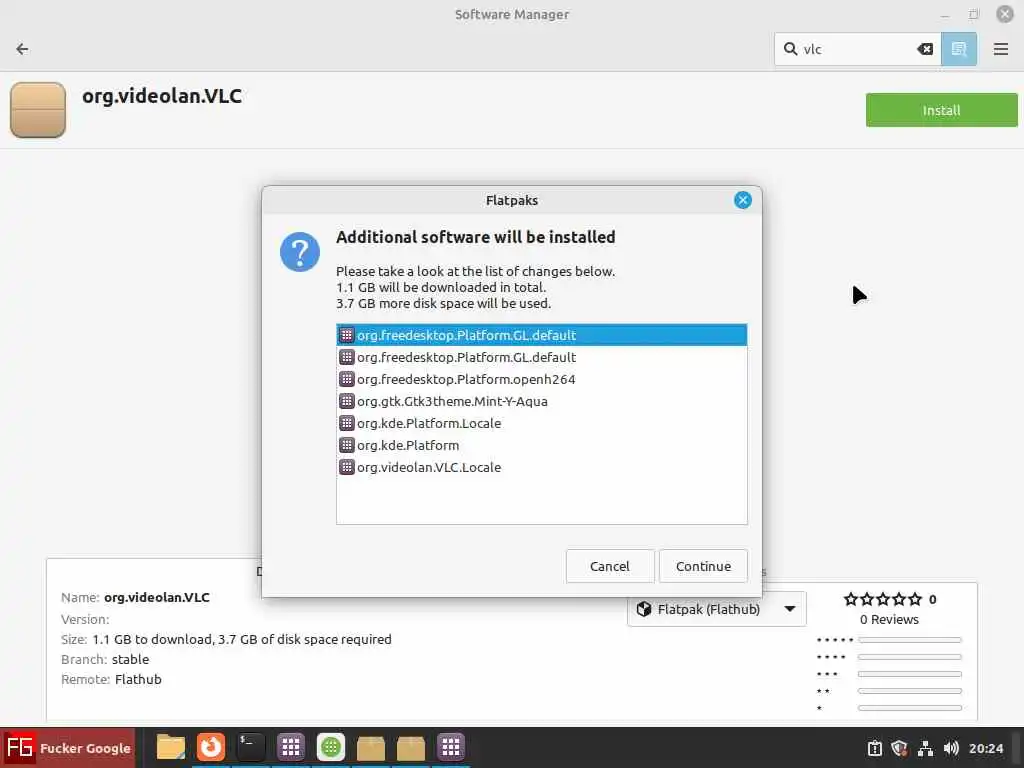Click icon beside org.kde.Platform.Locale
The height and width of the screenshot is (768, 1024).
pyautogui.click(x=347, y=423)
